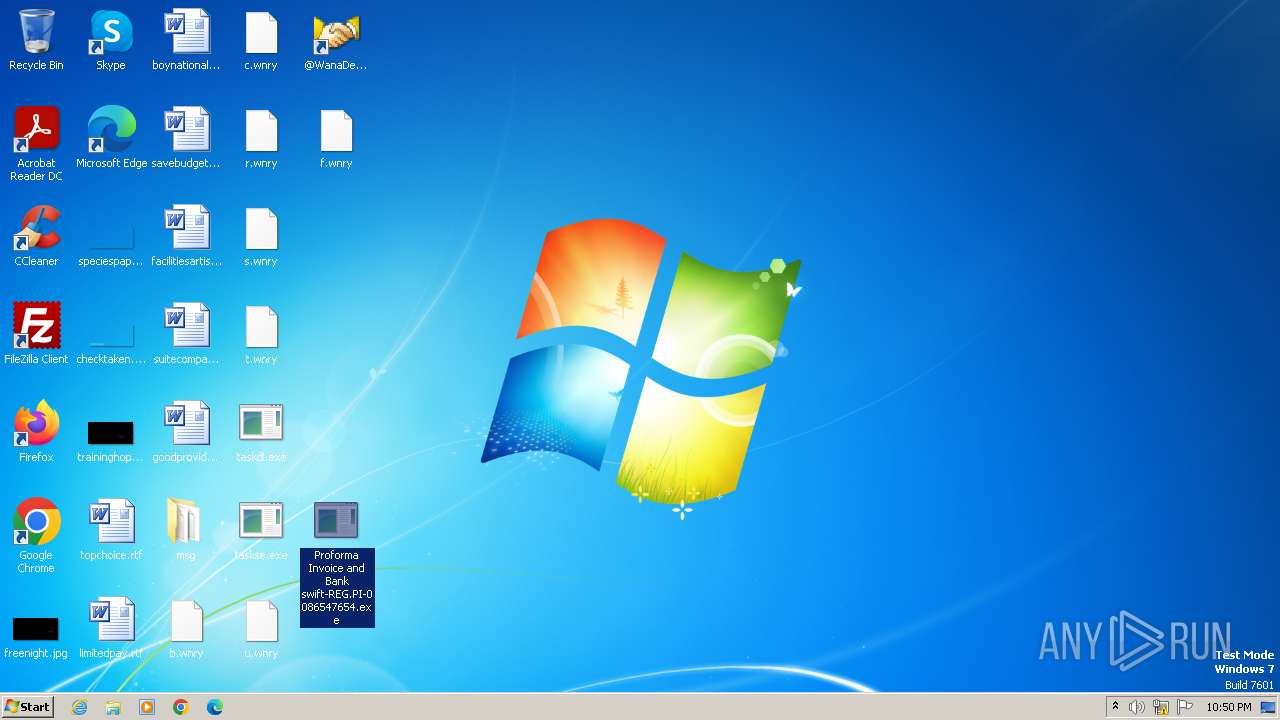
Task: Select the facilitiesartis Word document
Action: (186, 236)
